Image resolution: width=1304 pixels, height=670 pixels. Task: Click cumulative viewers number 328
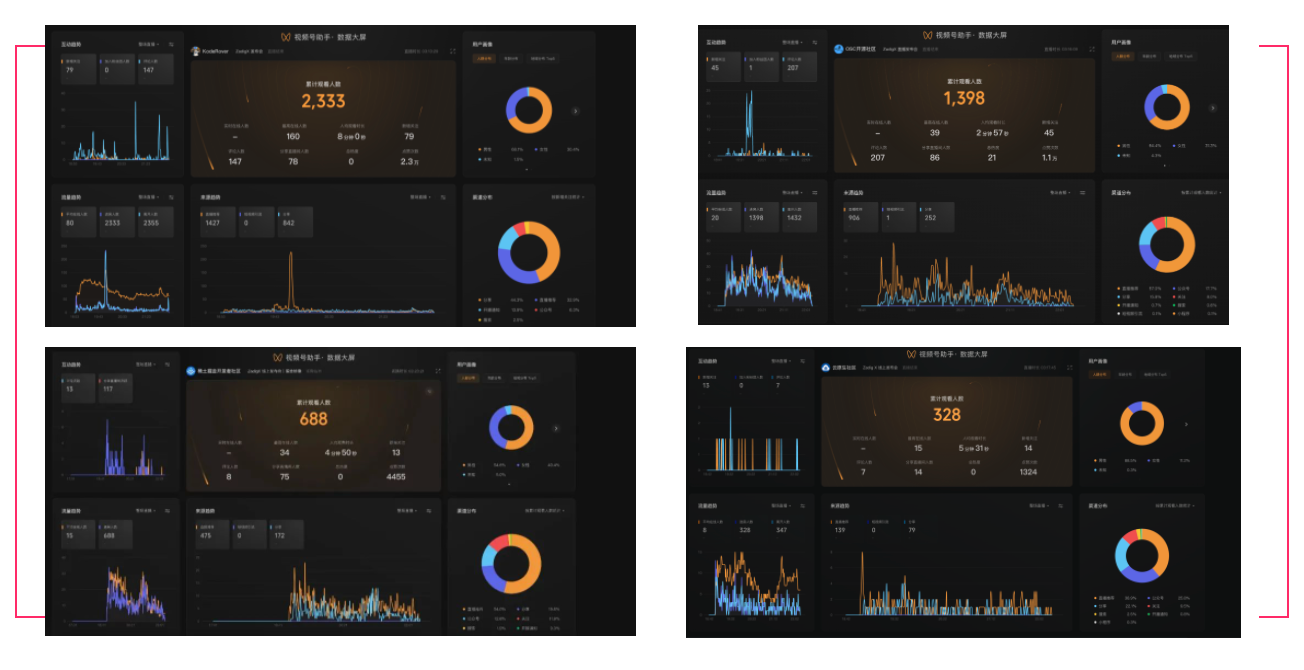pyautogui.click(x=947, y=415)
